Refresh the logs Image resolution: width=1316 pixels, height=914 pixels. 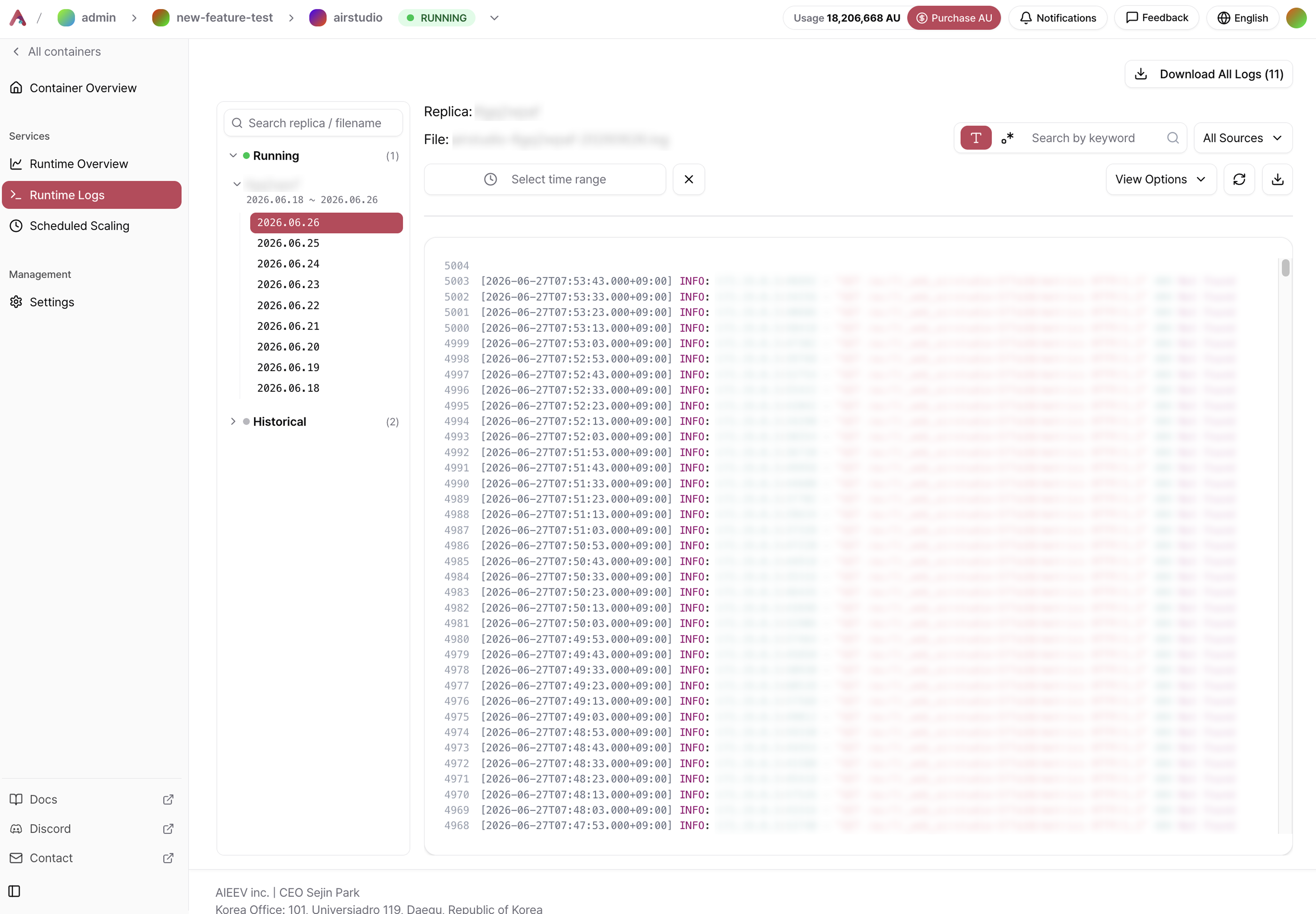pos(1239,179)
